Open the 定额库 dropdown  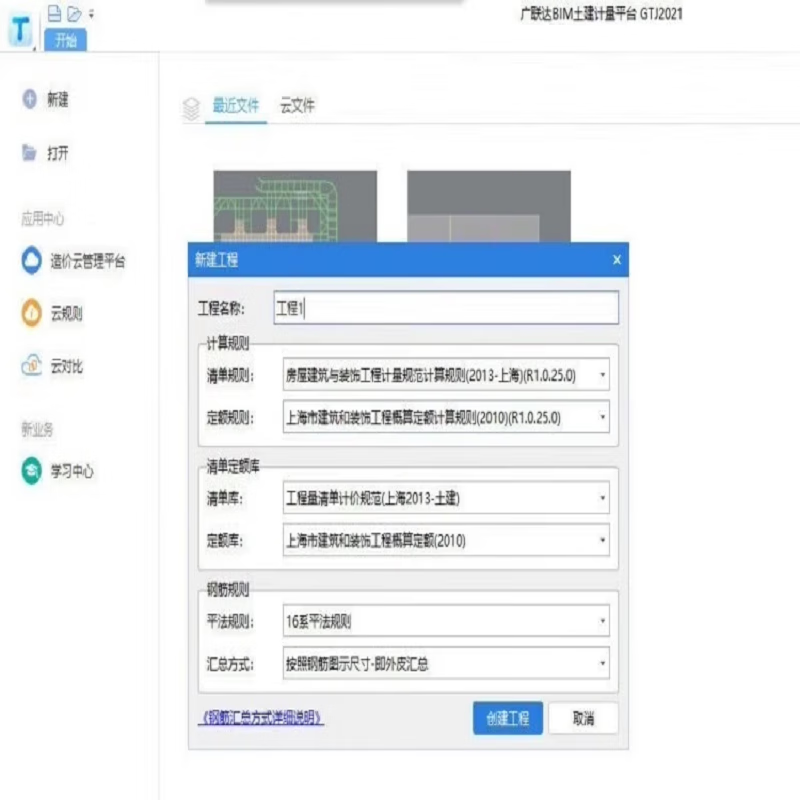pos(446,540)
